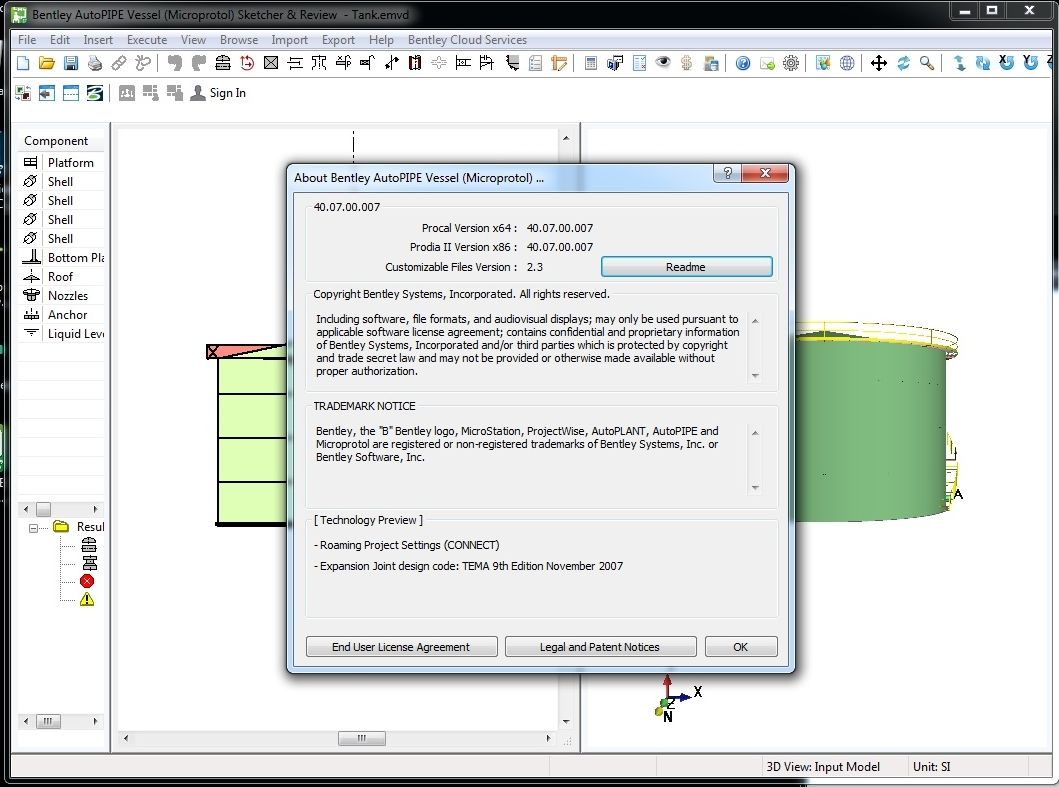Open a file with the yellow folder icon
The width and height of the screenshot is (1059, 787).
47,64
